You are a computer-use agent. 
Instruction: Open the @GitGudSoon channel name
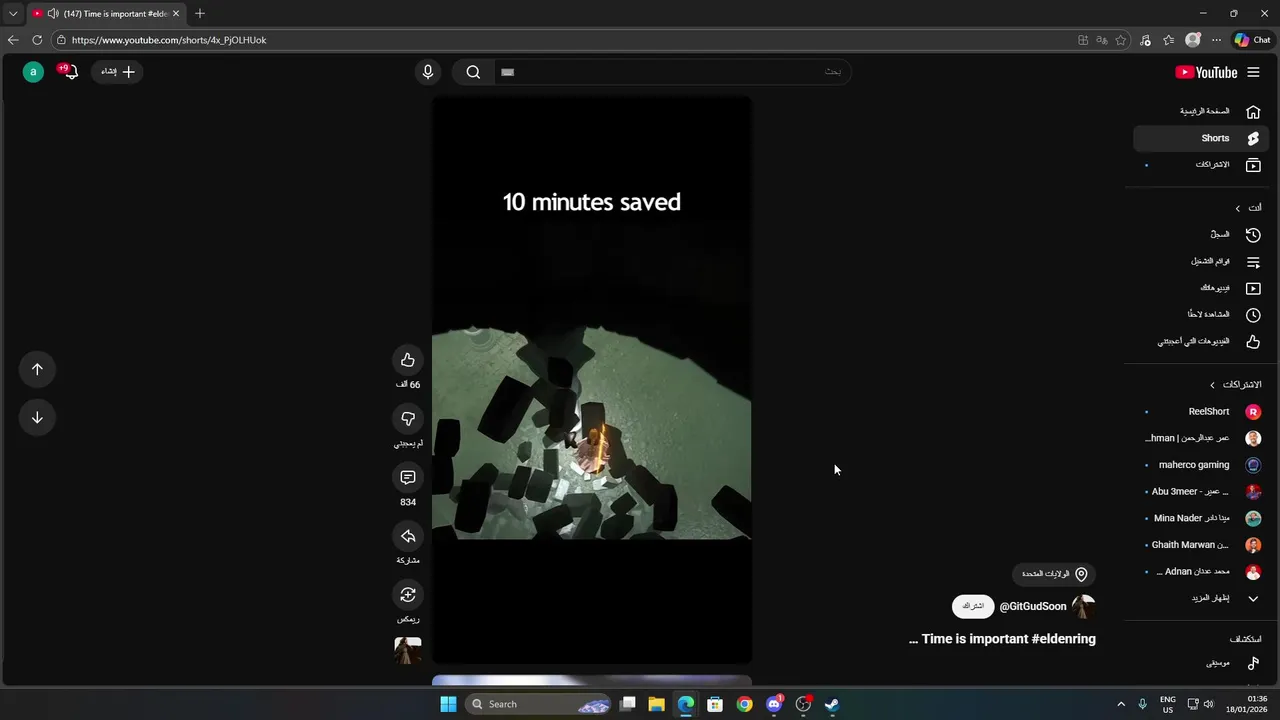coord(1033,607)
